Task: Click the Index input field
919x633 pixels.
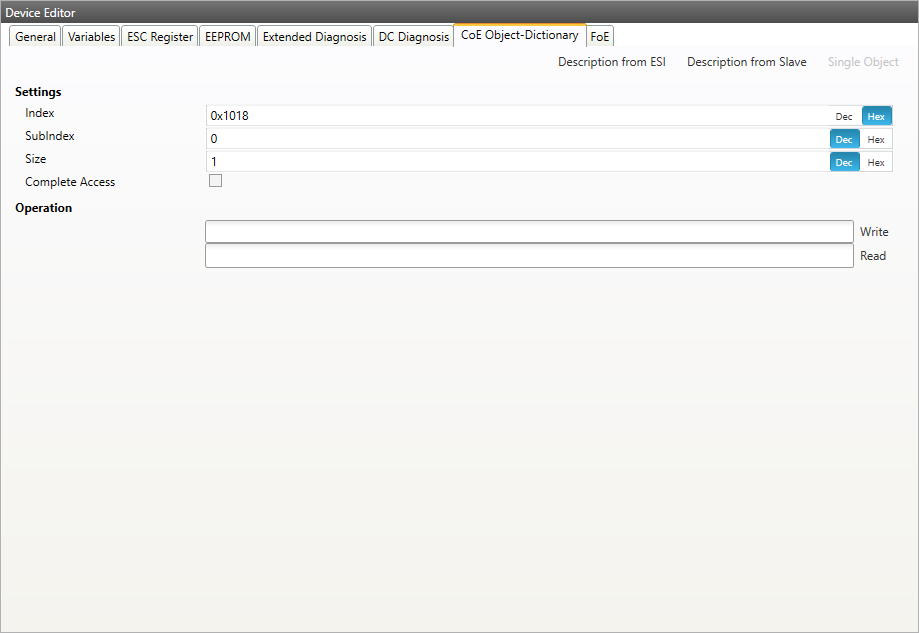Action: tap(515, 116)
